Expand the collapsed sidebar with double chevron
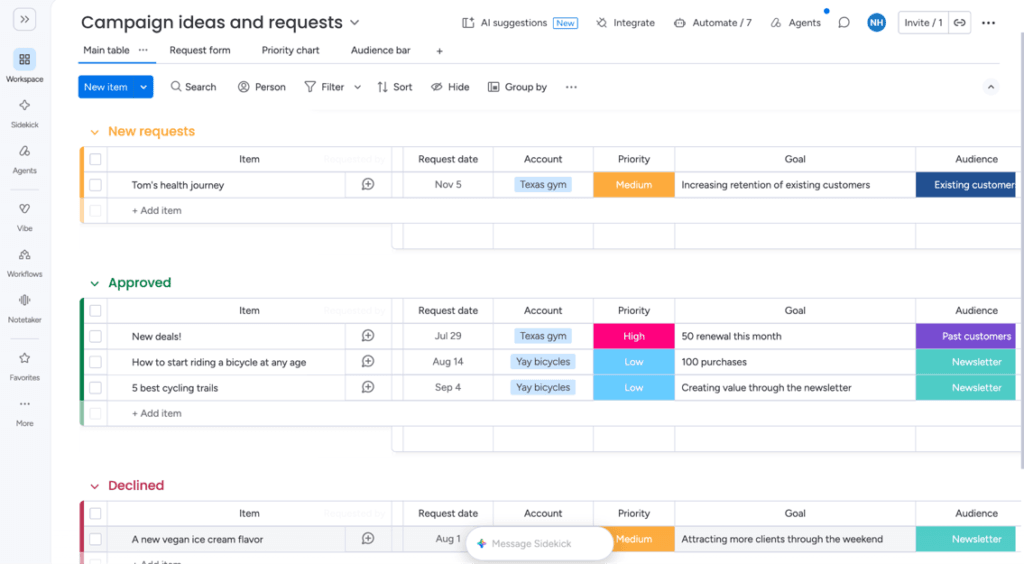1024x564 pixels. pos(24,20)
